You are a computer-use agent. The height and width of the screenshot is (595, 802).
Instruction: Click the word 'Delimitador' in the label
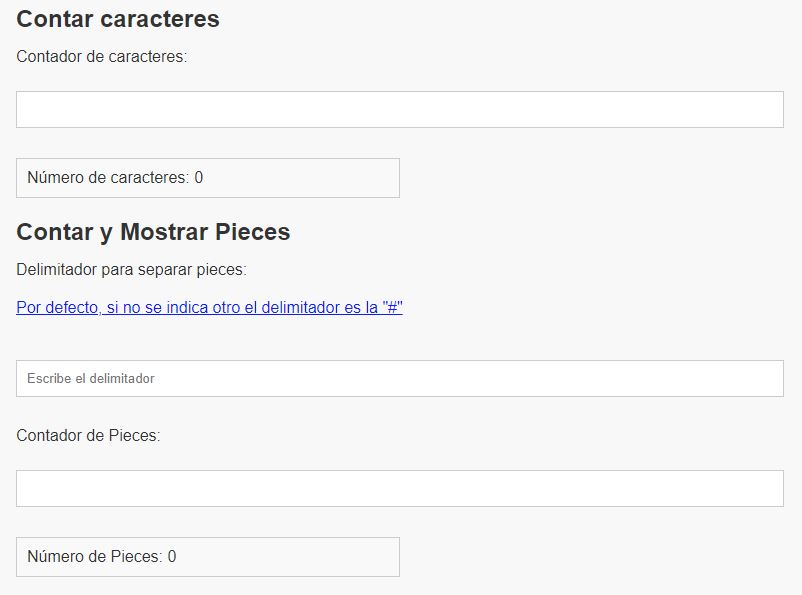click(57, 270)
